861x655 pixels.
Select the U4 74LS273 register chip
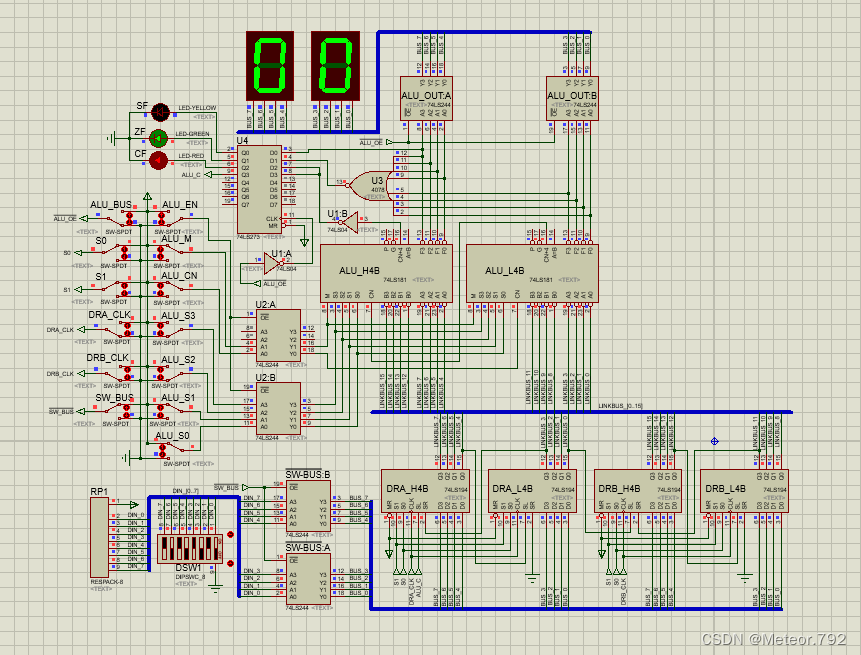(259, 189)
